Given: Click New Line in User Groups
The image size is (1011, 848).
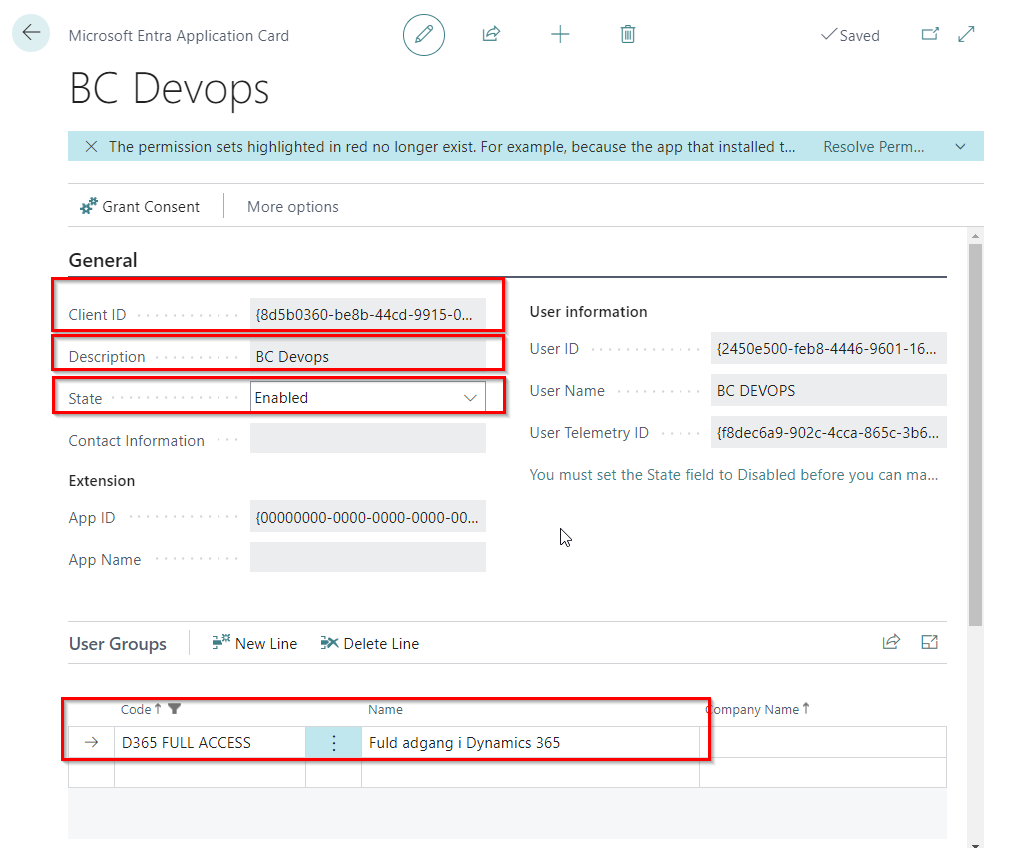Looking at the screenshot, I should tap(254, 644).
